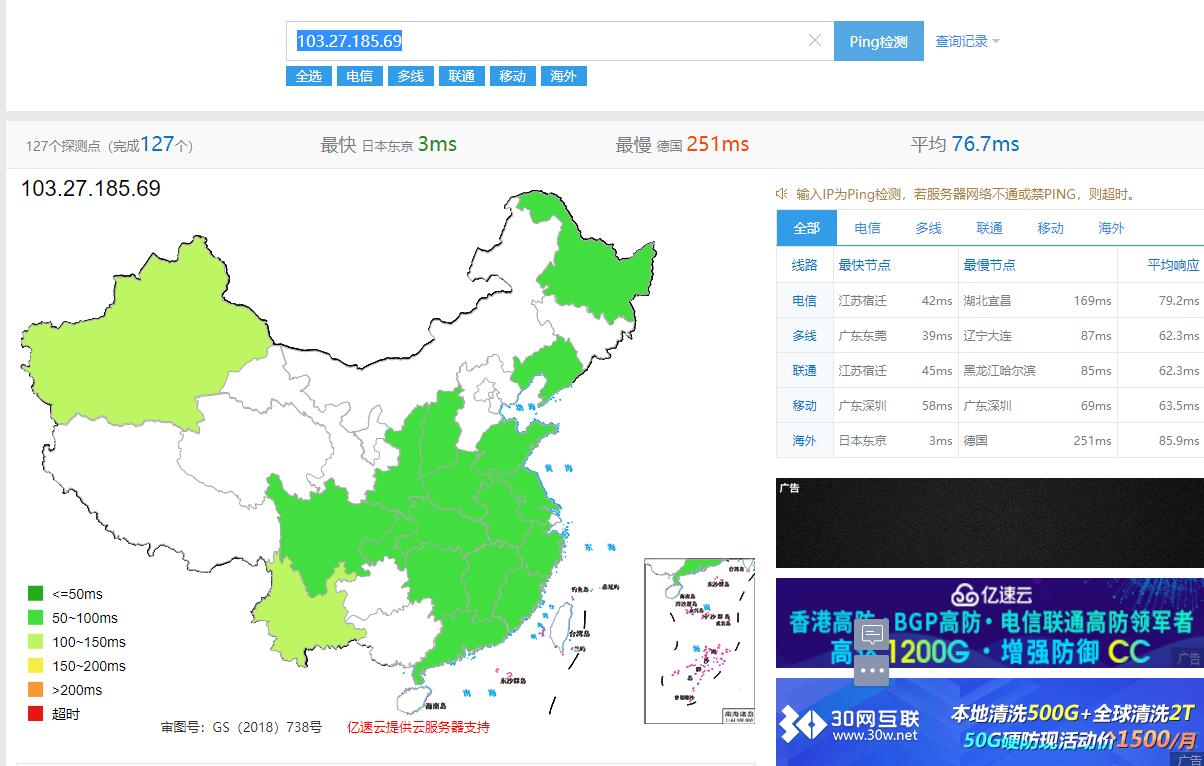Click the 多线 row label in table
Image resolution: width=1204 pixels, height=766 pixels.
[x=804, y=335]
